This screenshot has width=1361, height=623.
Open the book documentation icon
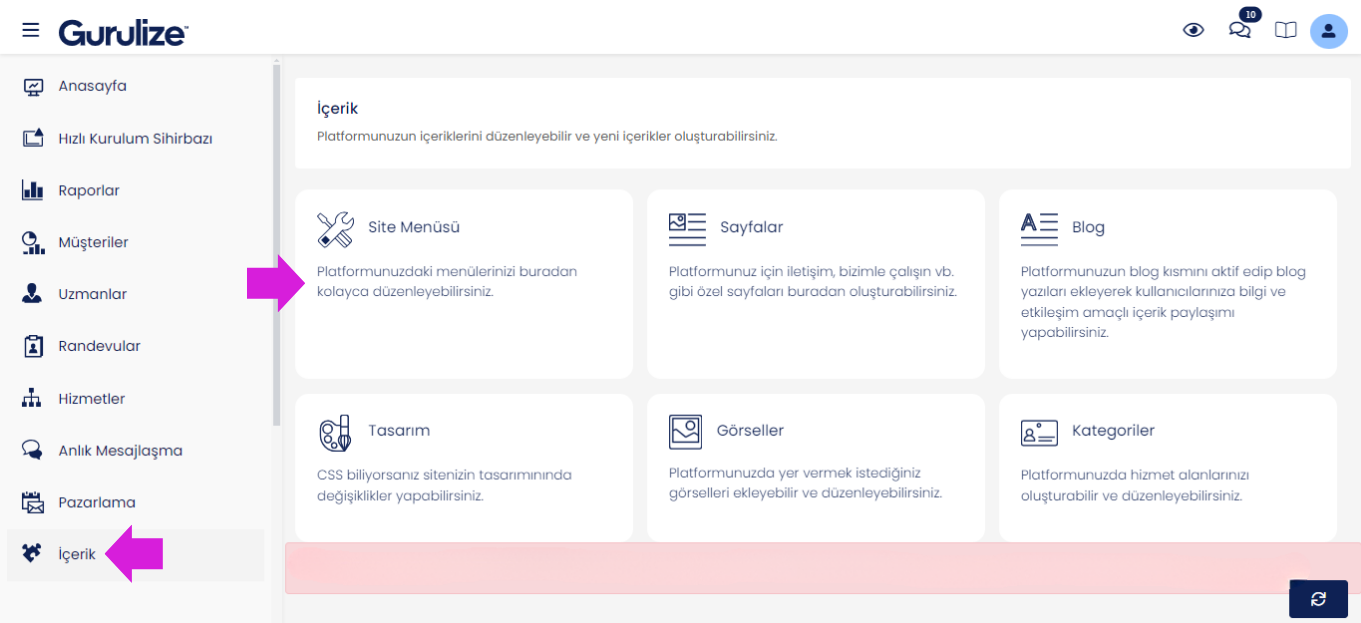tap(1285, 30)
